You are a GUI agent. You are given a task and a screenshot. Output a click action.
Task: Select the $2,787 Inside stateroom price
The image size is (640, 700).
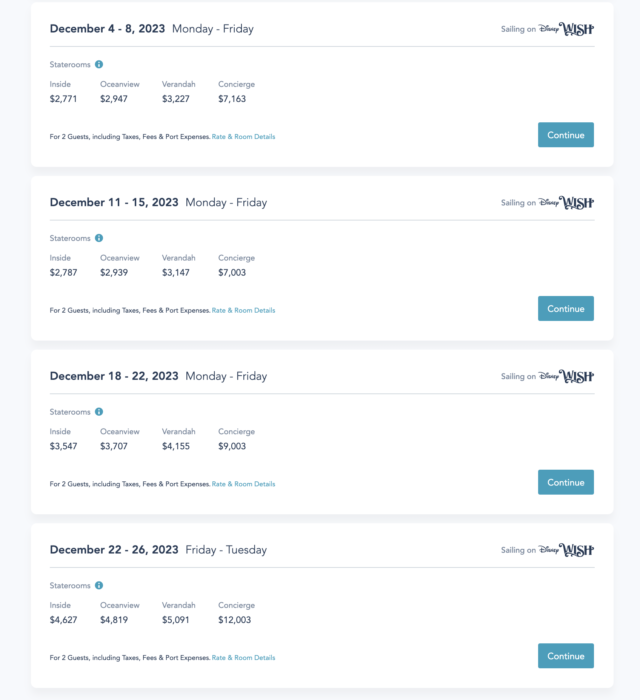coord(63,272)
